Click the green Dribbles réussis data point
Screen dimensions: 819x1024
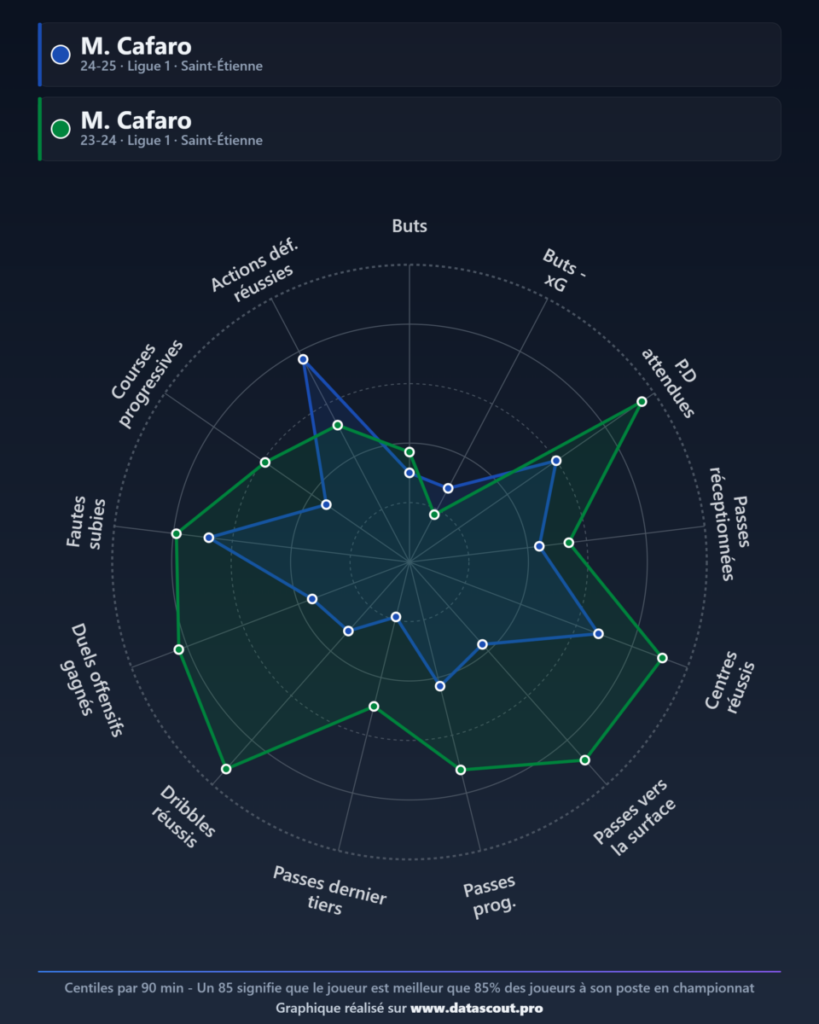pos(226,769)
